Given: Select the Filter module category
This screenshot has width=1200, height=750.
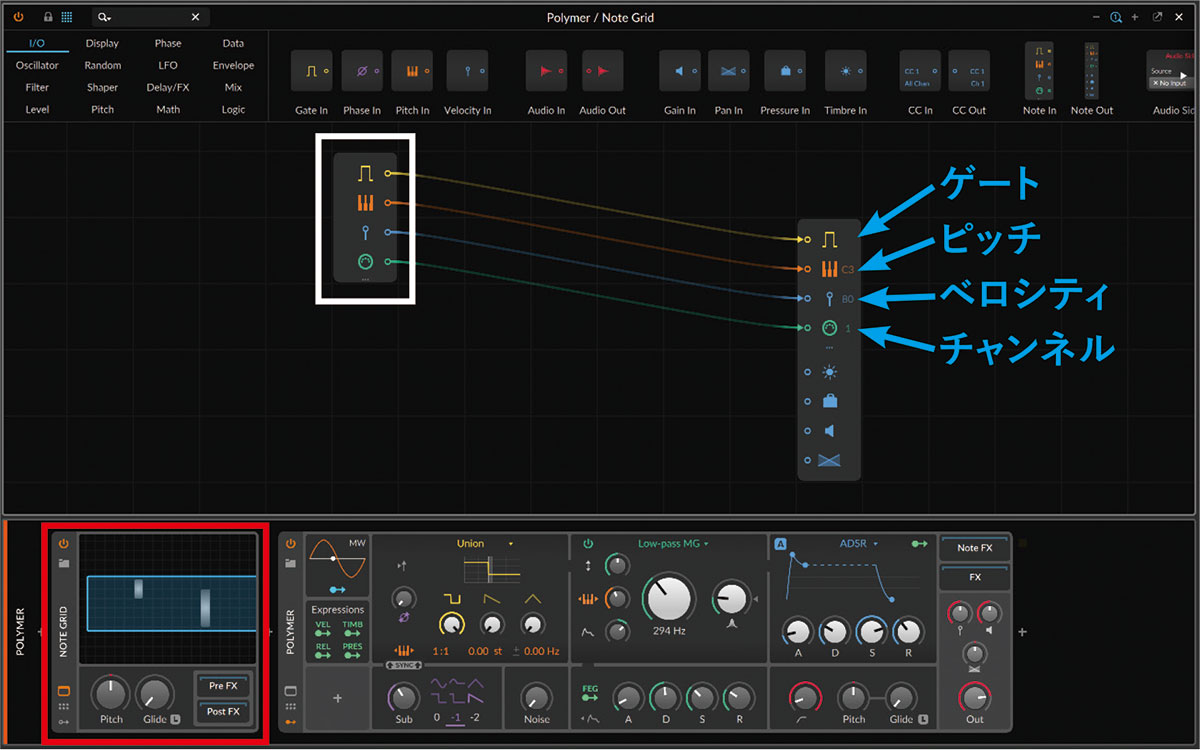Looking at the screenshot, I should tap(37, 87).
